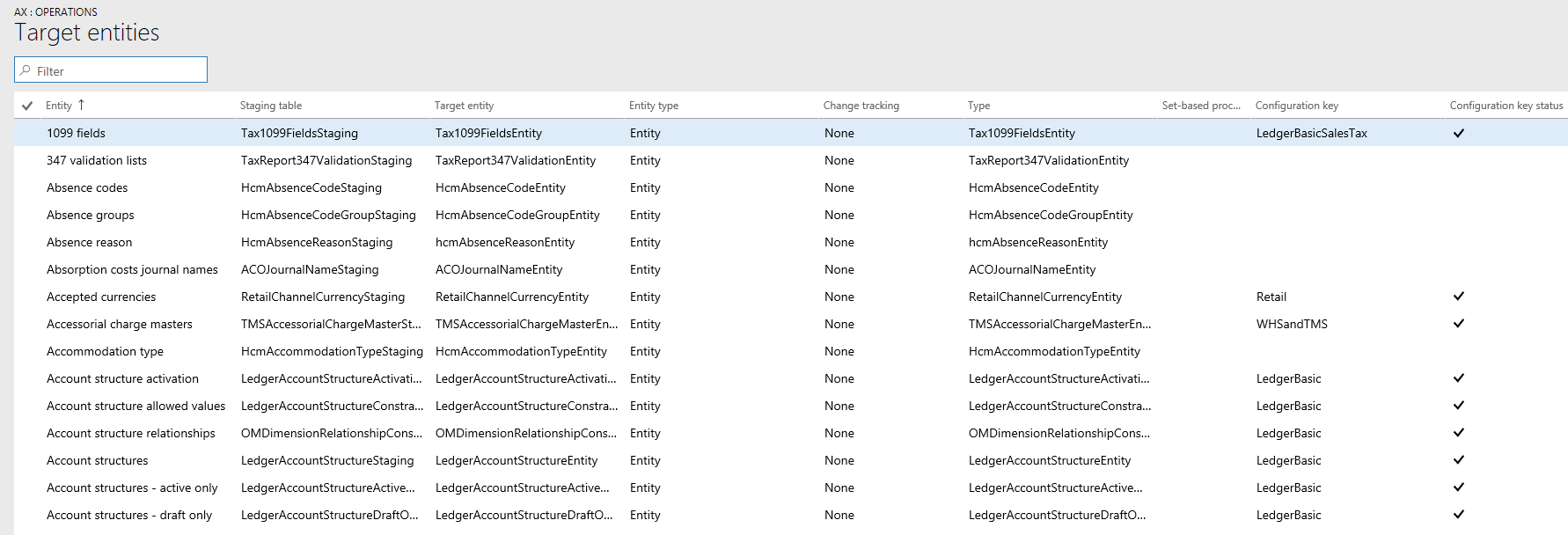Screen dimensions: 1568x535
Task: Toggle the select-all checkmark in grid header
Action: [x=27, y=106]
